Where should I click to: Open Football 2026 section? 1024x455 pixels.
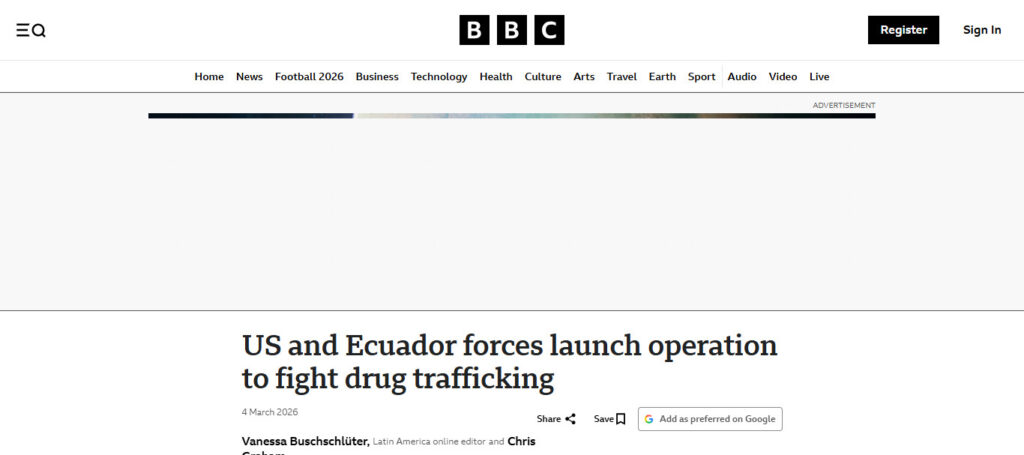coord(309,76)
